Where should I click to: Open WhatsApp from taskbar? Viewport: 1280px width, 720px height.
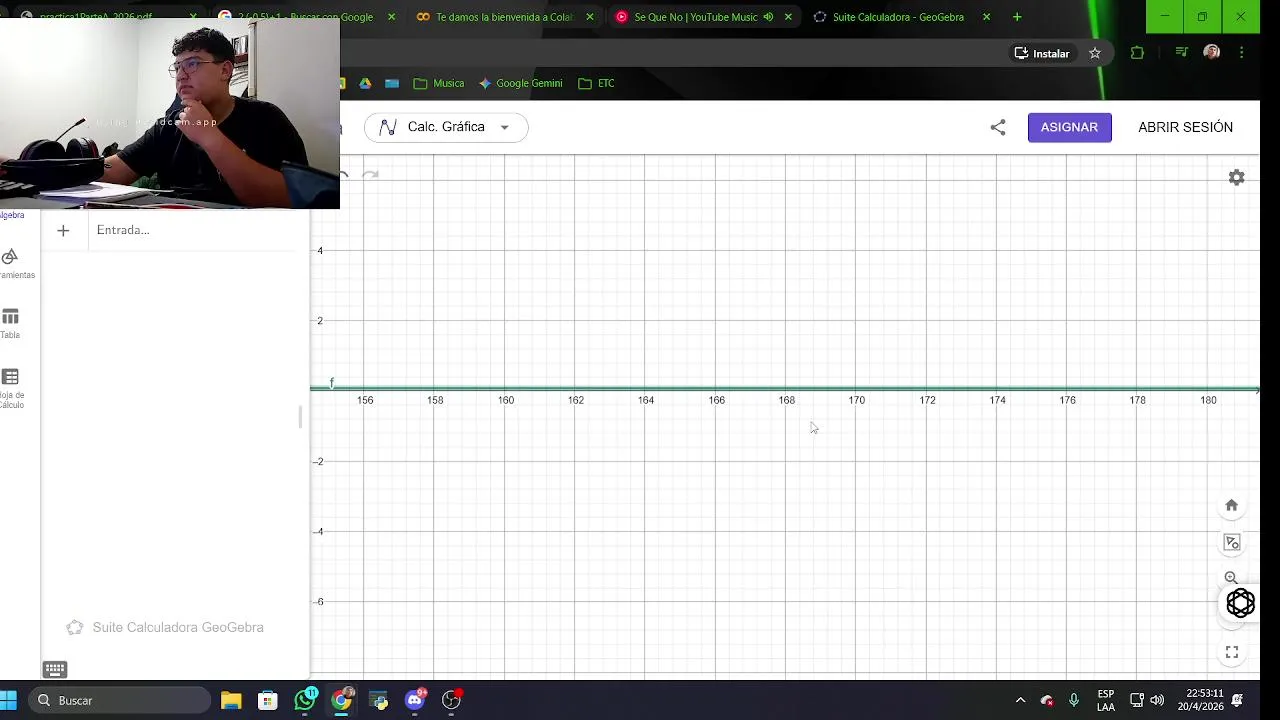tap(305, 699)
